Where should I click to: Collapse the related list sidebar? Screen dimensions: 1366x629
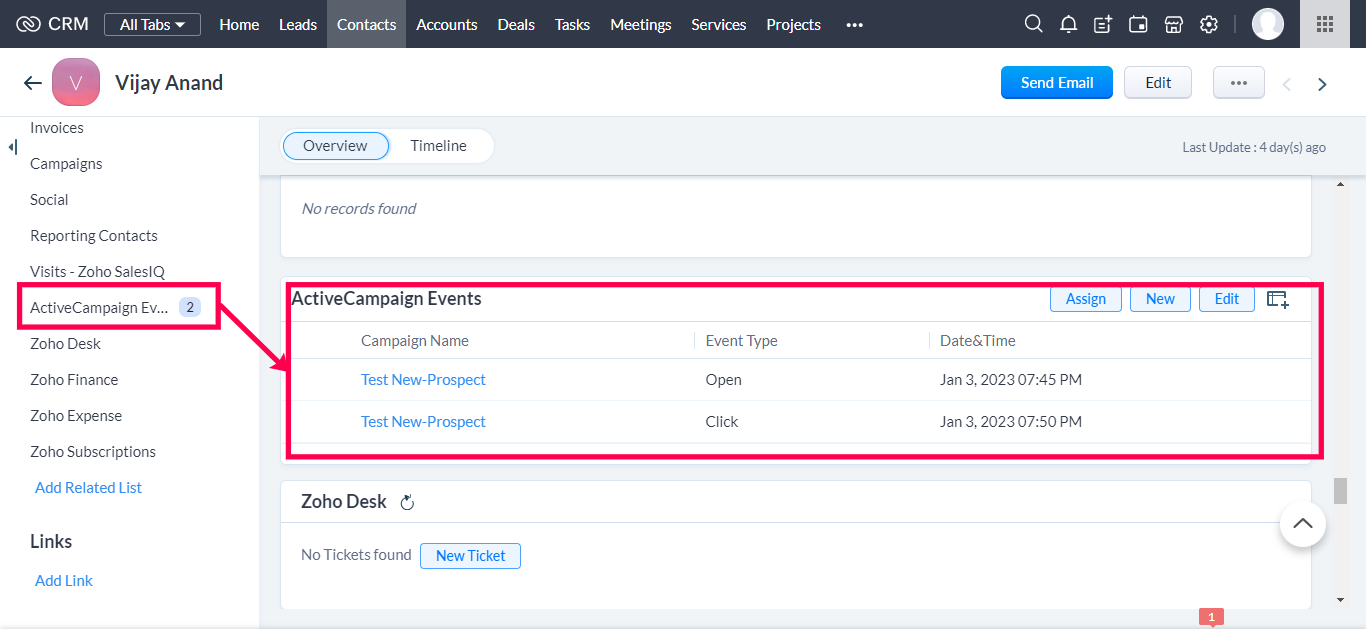12,147
